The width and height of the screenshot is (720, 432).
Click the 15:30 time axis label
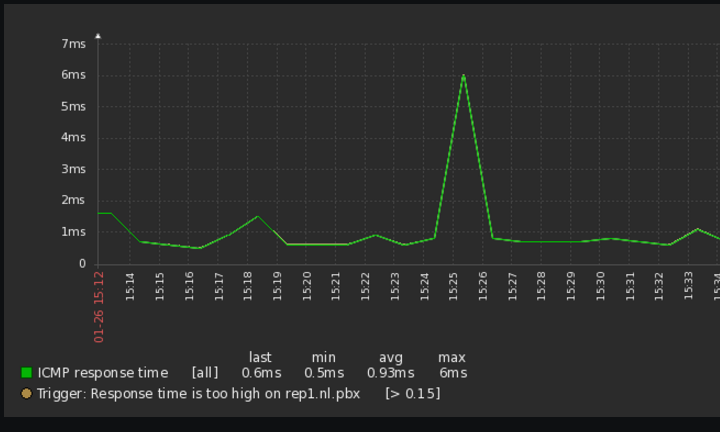coord(600,286)
